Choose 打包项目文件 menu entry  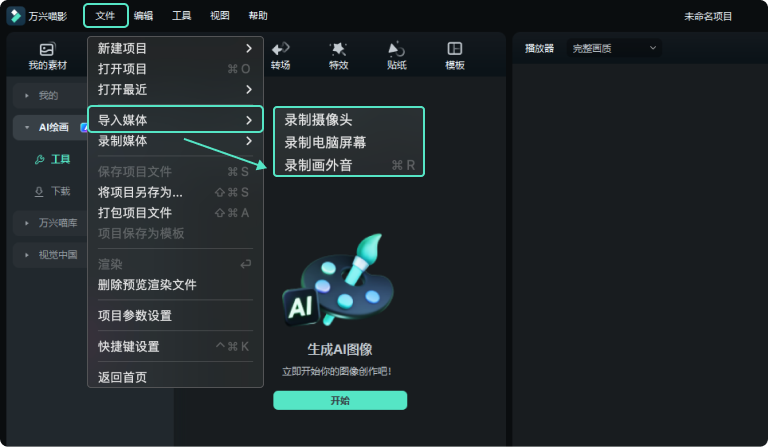click(x=175, y=213)
